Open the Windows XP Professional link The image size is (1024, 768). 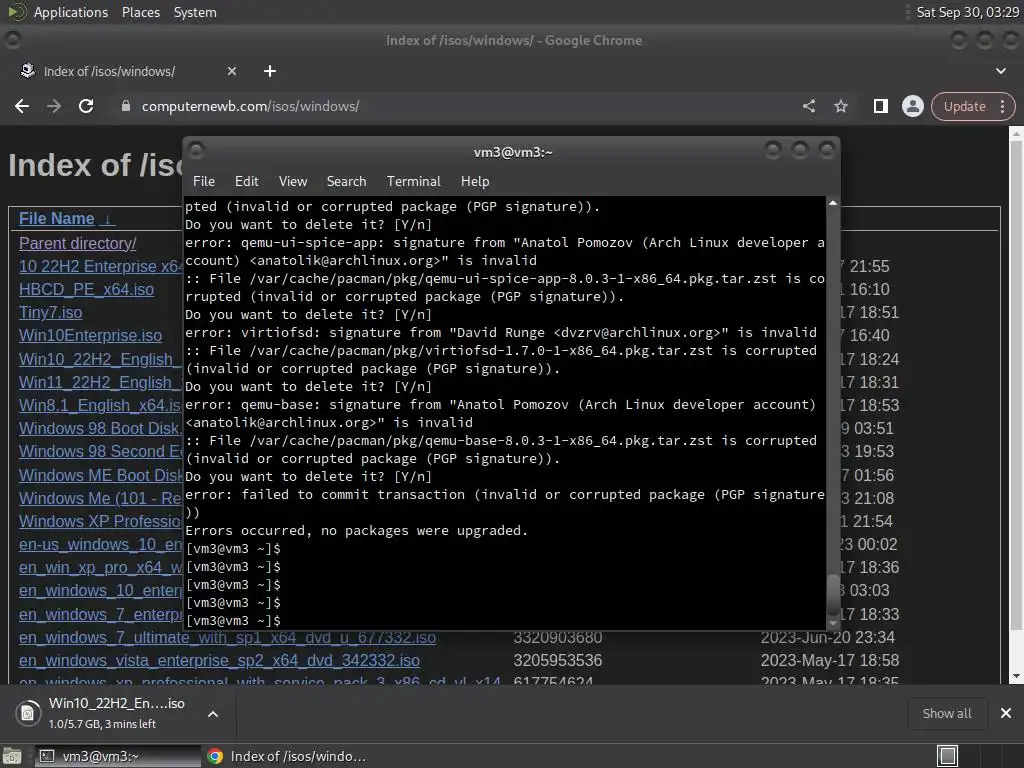pyautogui.click(x=101, y=521)
